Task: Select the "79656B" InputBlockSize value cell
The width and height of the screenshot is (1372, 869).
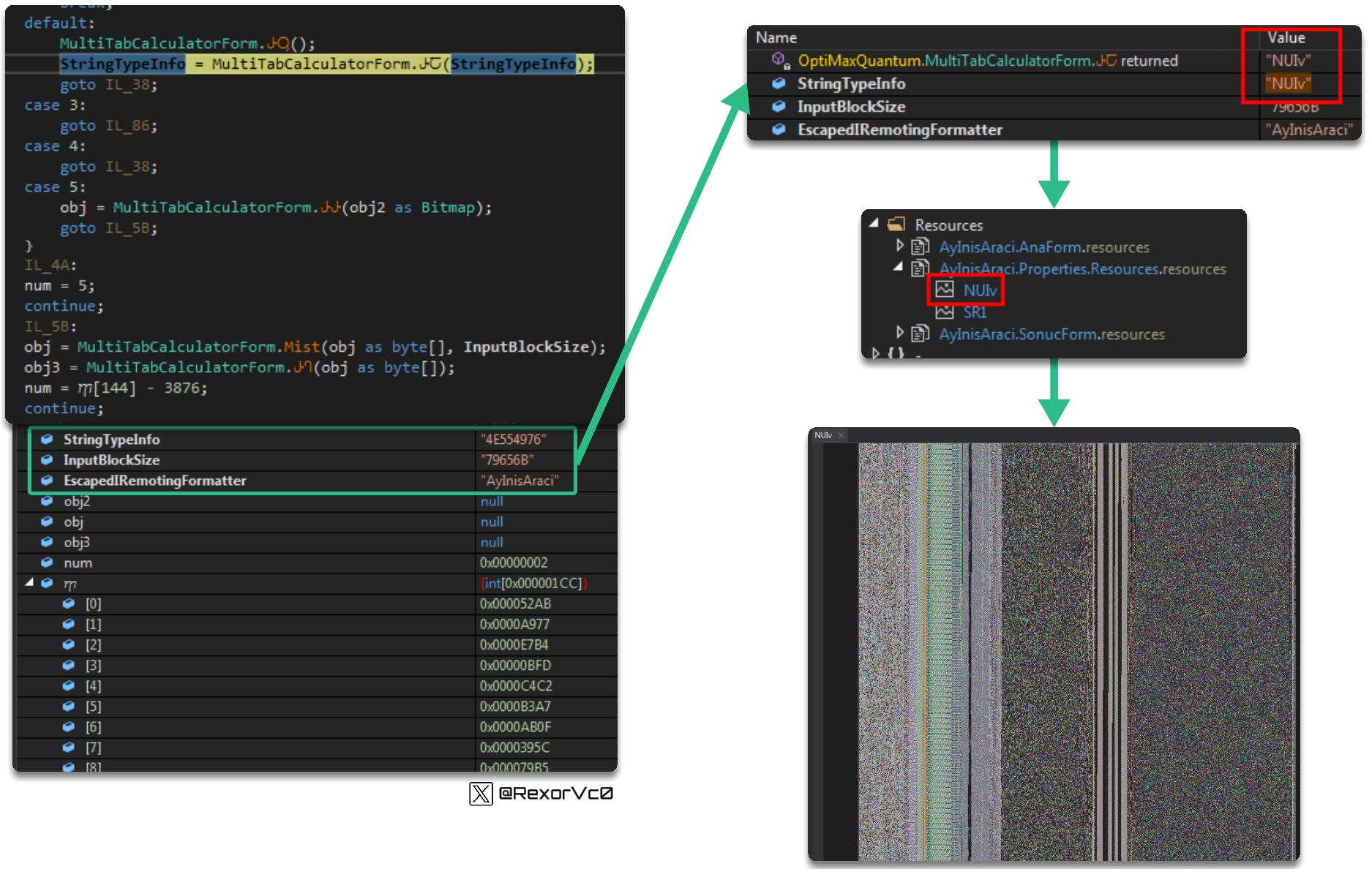Action: tap(507, 459)
